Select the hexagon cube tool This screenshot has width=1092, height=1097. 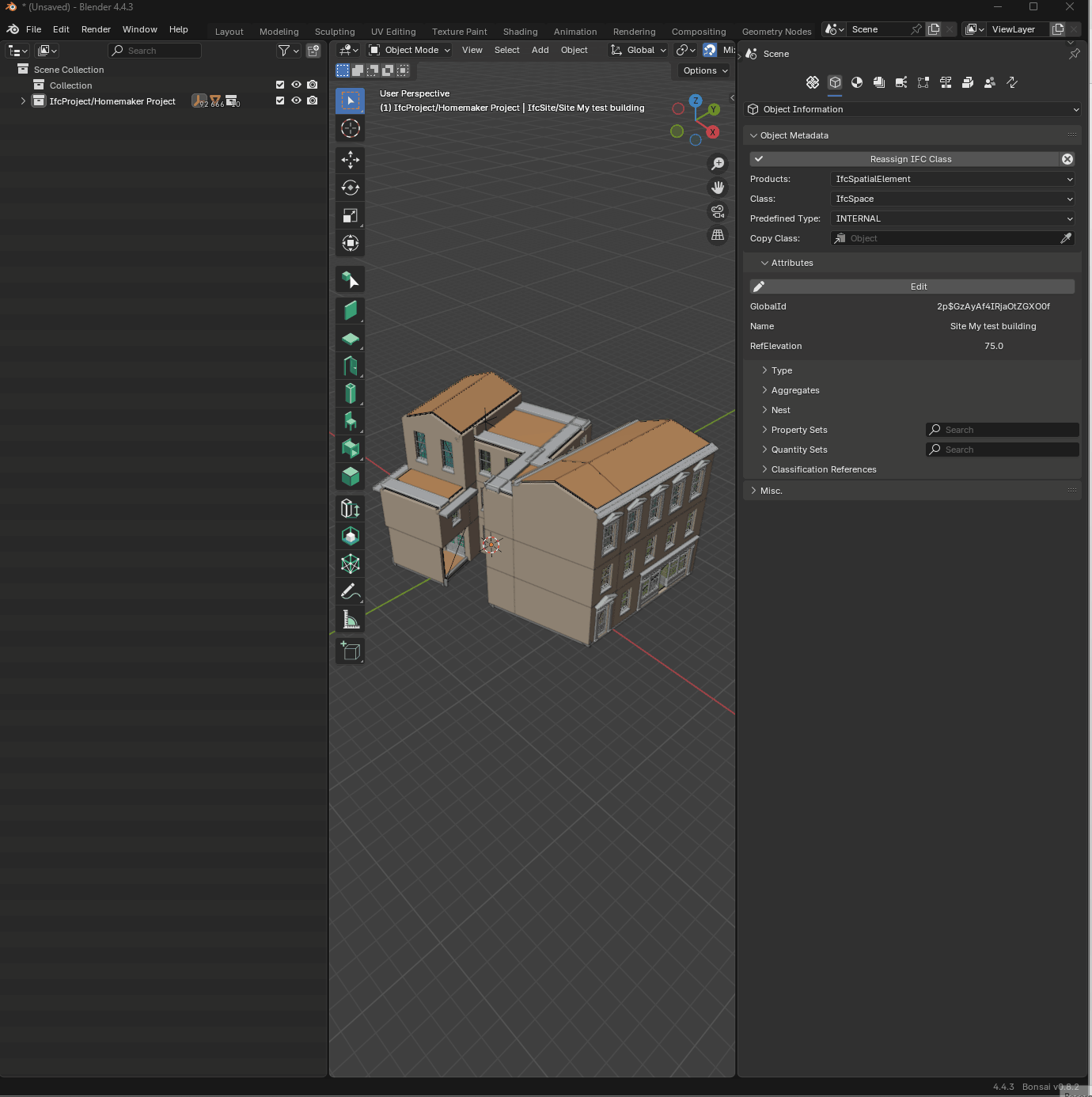coord(351,536)
